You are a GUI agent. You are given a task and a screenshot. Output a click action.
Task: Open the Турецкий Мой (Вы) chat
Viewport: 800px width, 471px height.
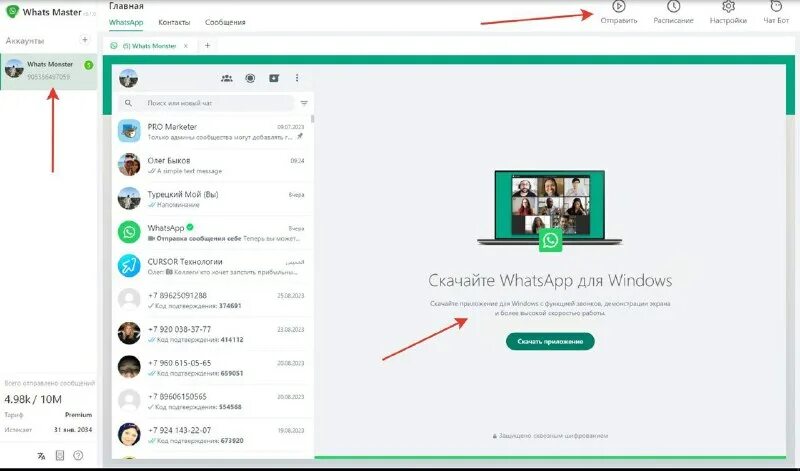click(x=212, y=199)
